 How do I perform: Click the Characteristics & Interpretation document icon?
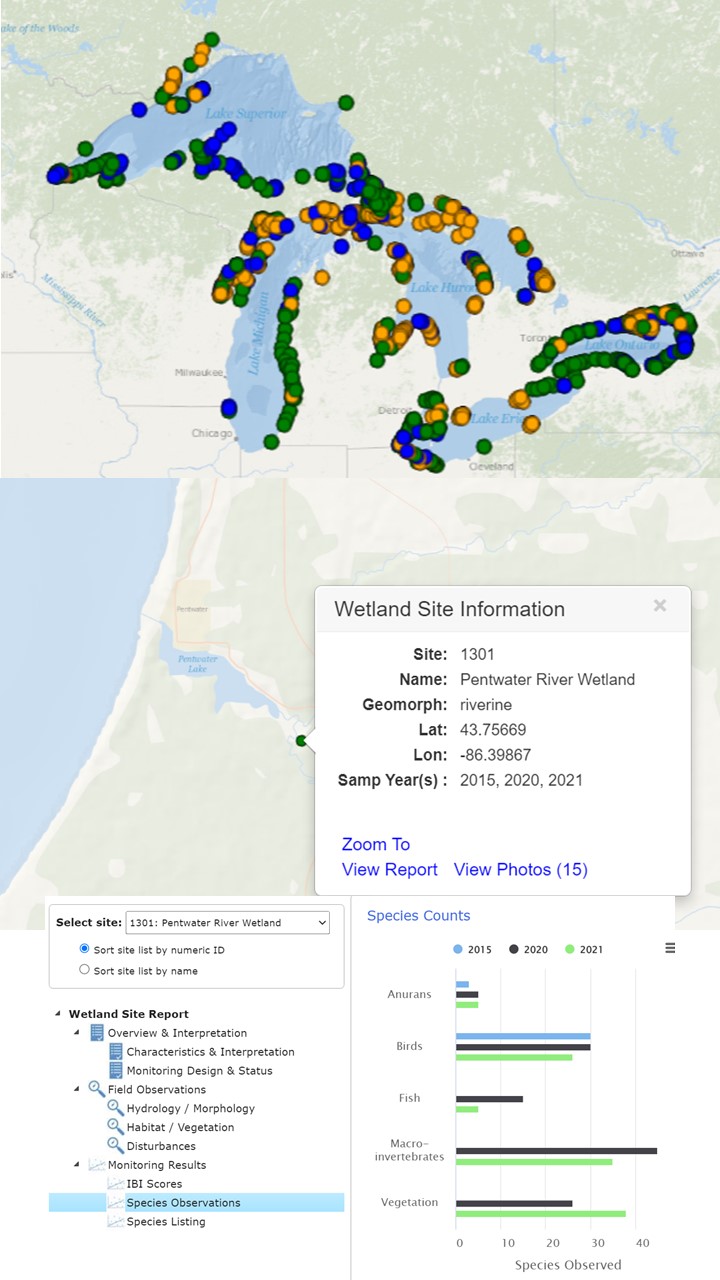pyautogui.click(x=116, y=1052)
